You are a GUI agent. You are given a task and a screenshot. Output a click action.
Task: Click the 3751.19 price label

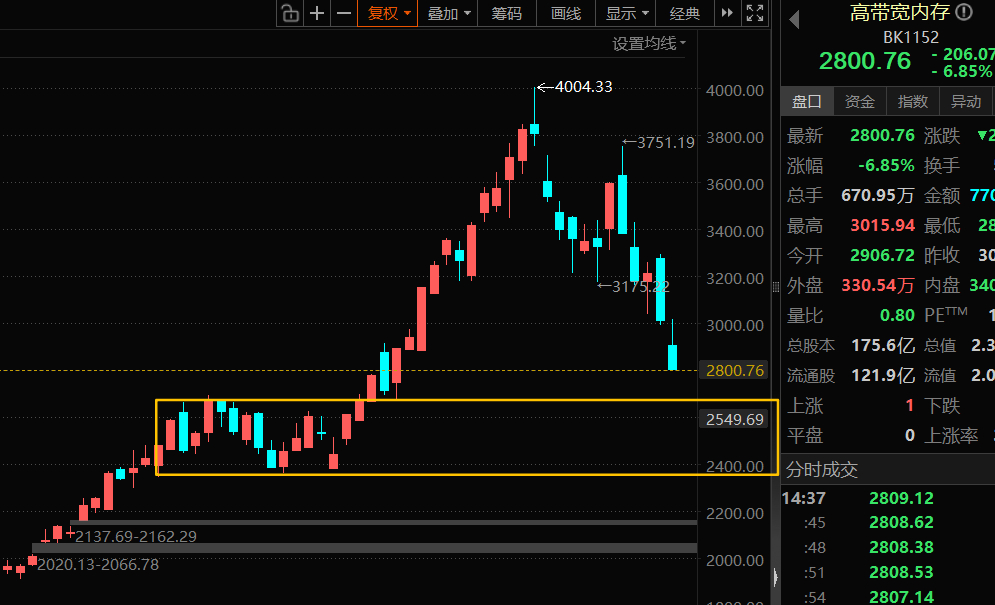pos(666,143)
